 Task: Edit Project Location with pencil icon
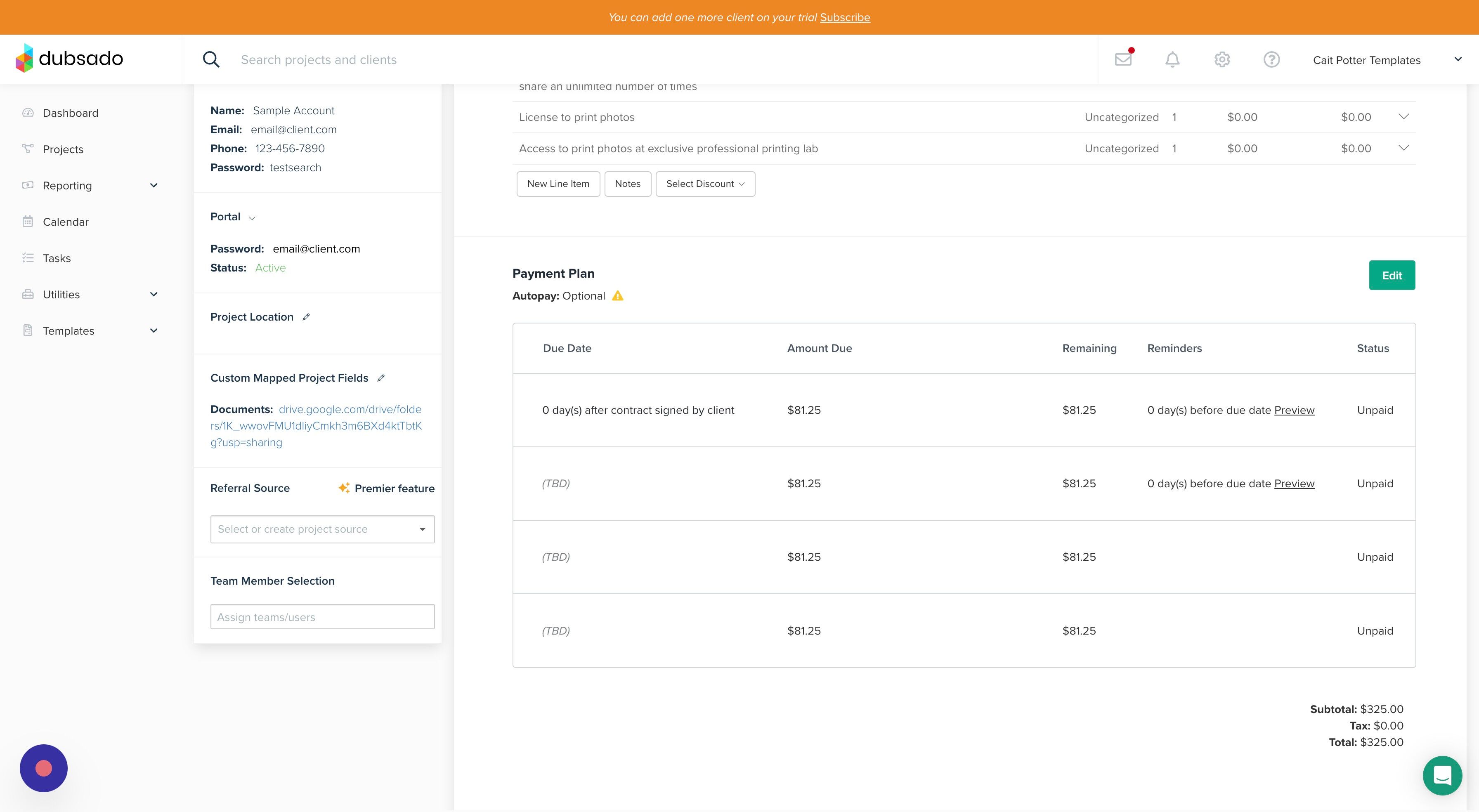[306, 317]
